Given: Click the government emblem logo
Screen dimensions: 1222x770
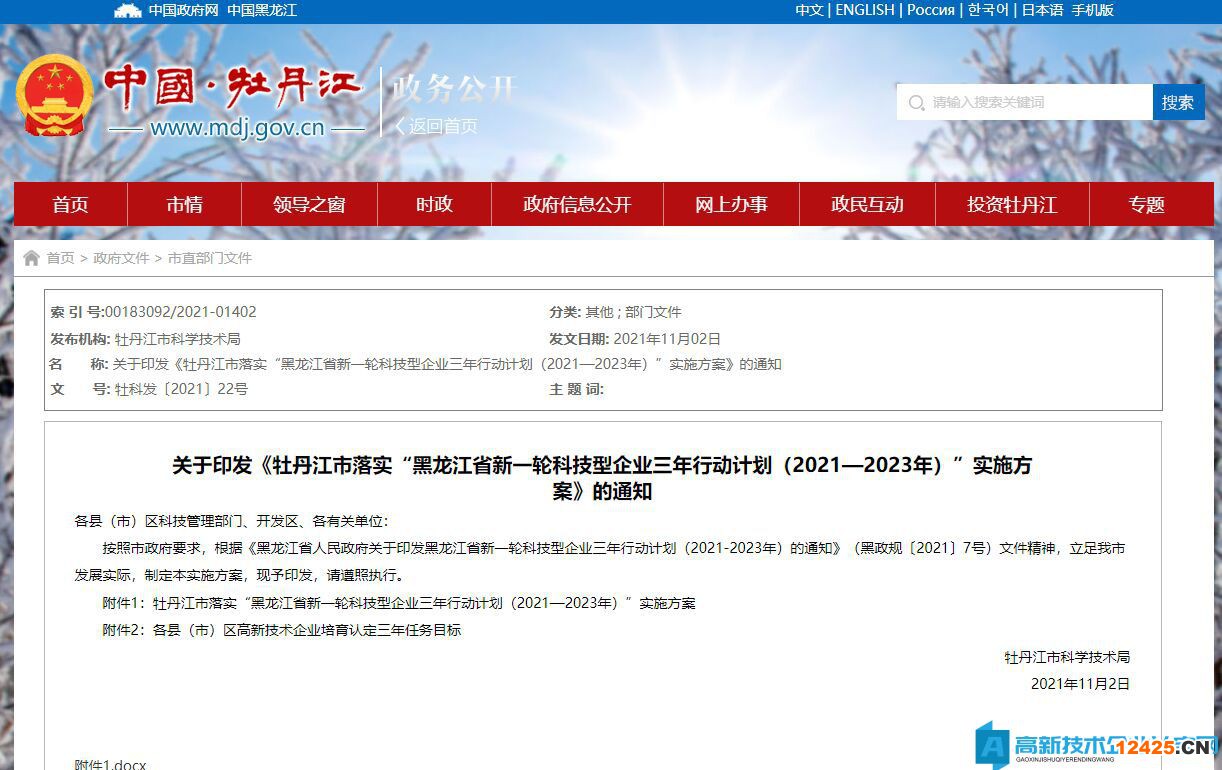Looking at the screenshot, I should pyautogui.click(x=55, y=97).
